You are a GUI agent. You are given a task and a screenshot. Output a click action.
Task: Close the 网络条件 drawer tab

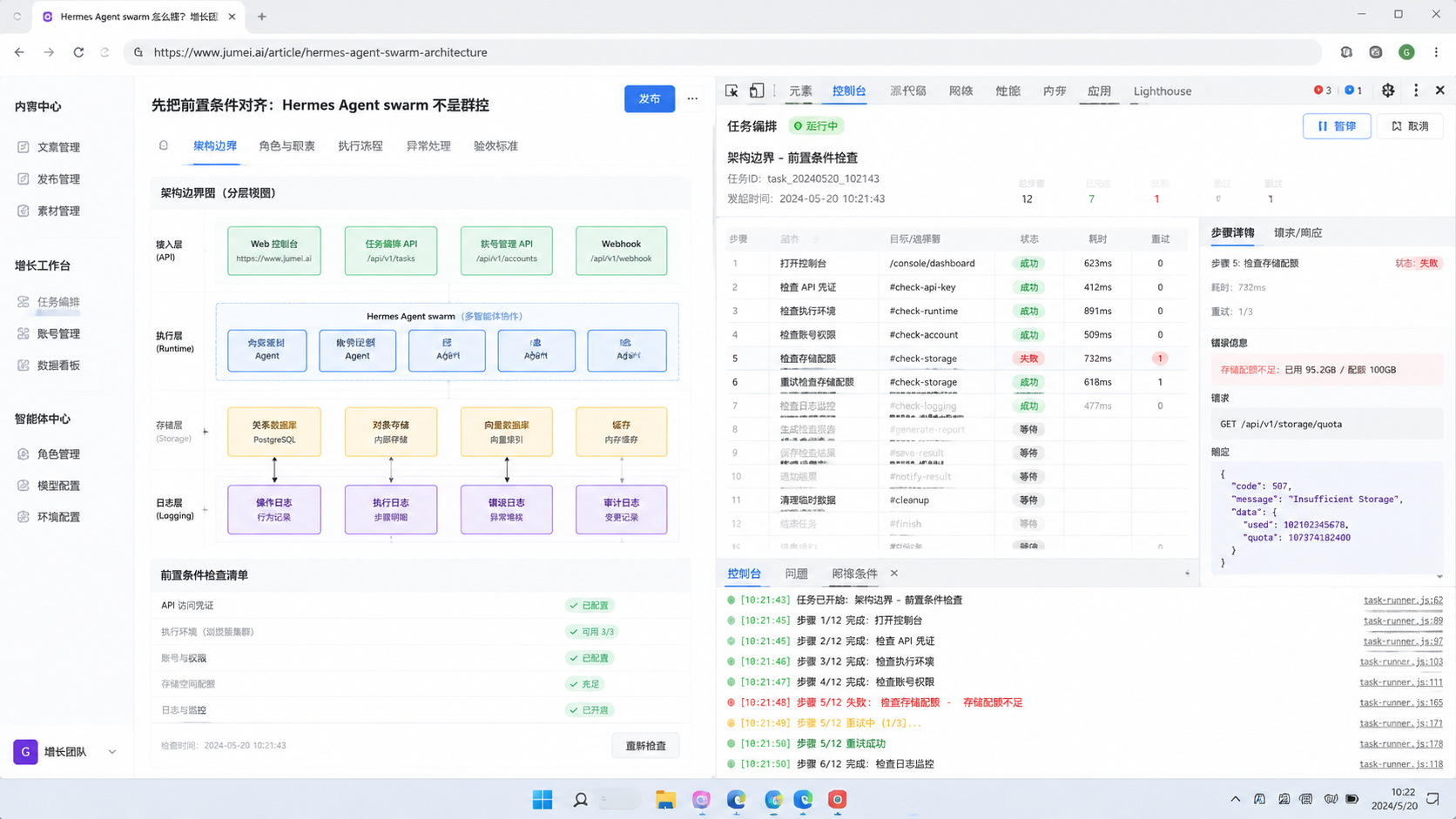coord(894,574)
